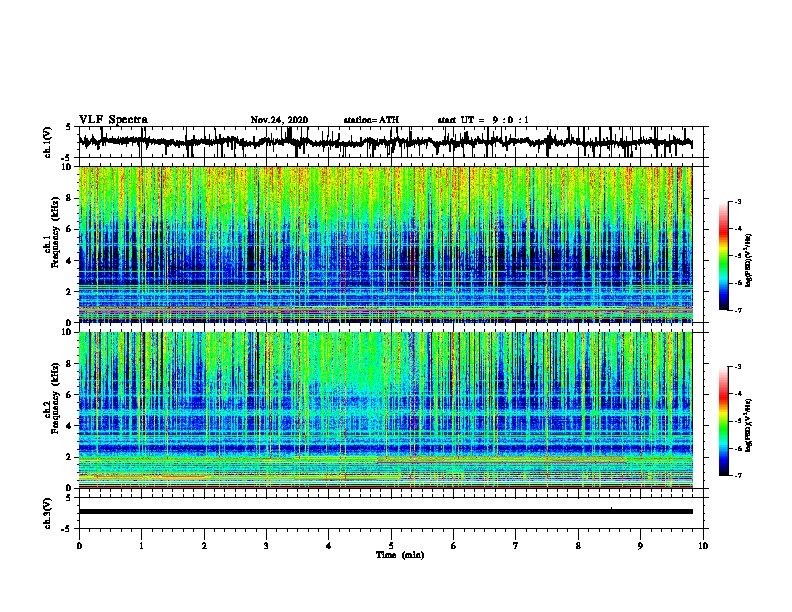Click the "-3" label on ch.1 color bar
This screenshot has height=612, width=792.
[737, 201]
